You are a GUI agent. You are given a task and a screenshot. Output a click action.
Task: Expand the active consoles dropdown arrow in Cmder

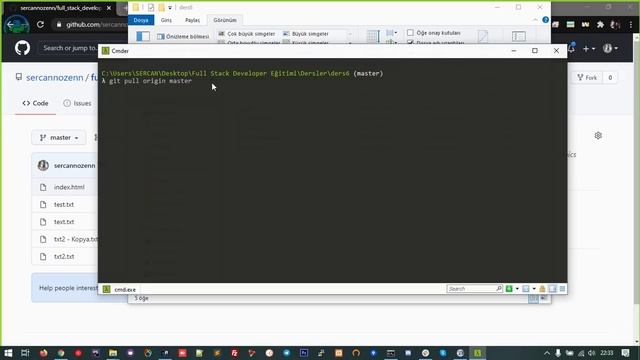pos(534,289)
